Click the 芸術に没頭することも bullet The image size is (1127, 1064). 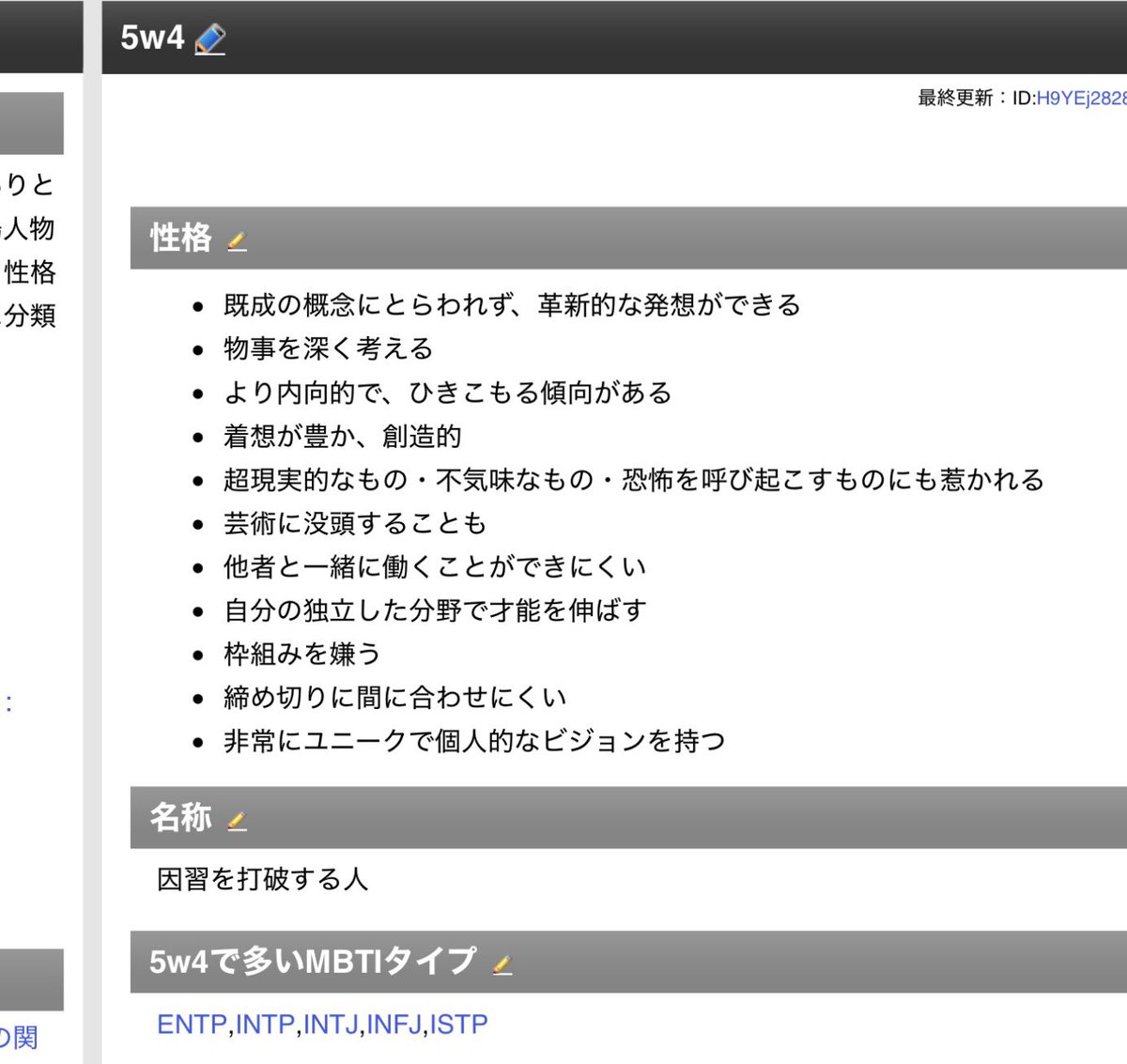(x=355, y=523)
